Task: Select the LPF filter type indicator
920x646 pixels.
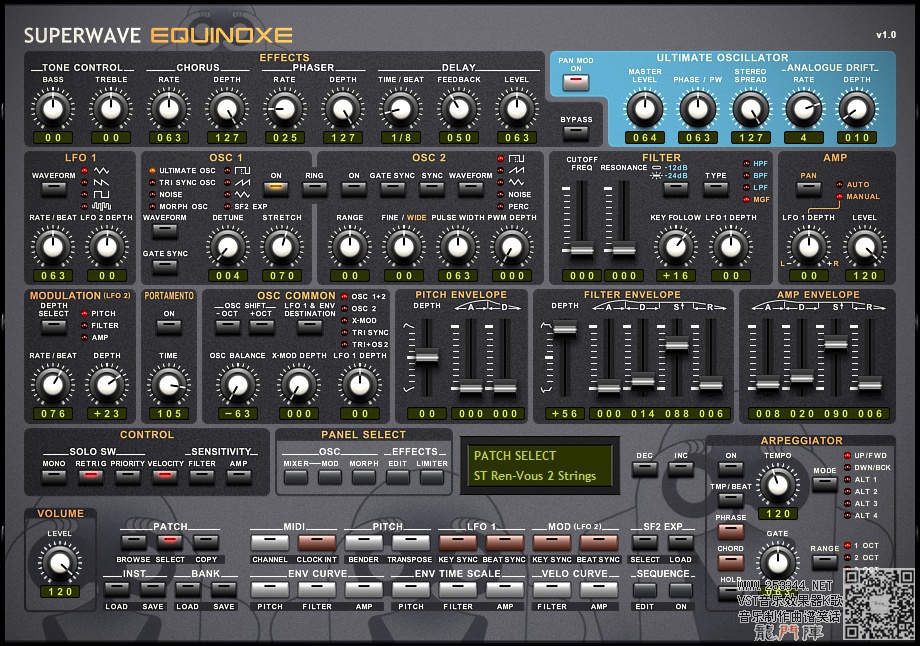Action: [x=747, y=188]
